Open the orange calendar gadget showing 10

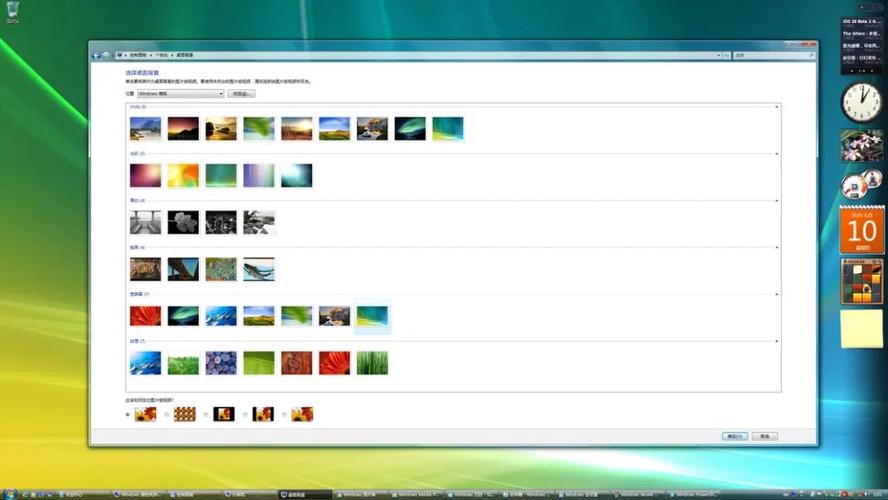(861, 231)
